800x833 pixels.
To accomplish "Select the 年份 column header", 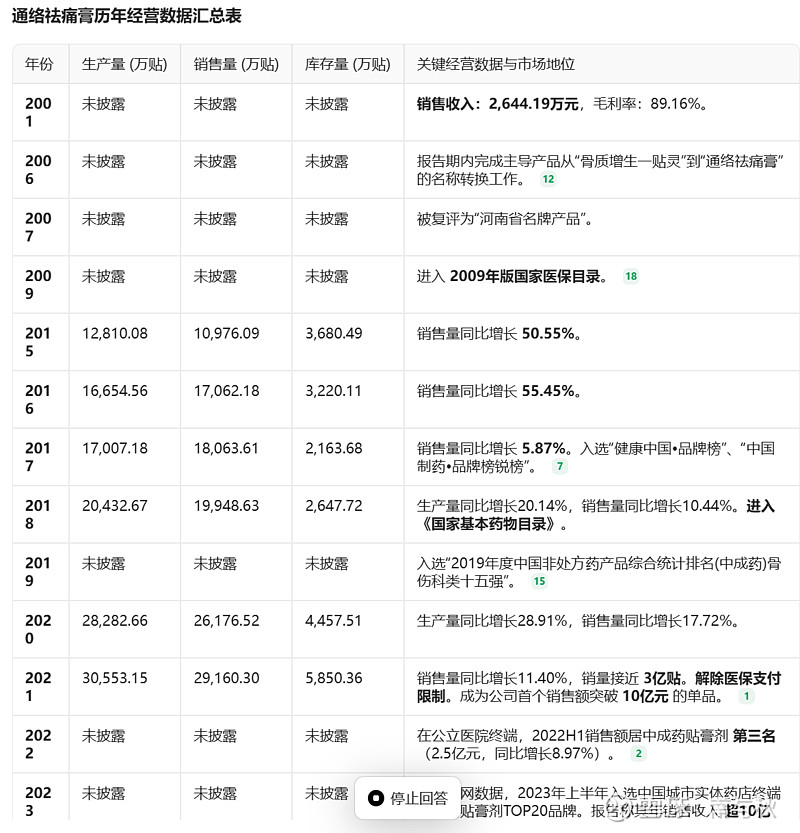I will [x=39, y=64].
